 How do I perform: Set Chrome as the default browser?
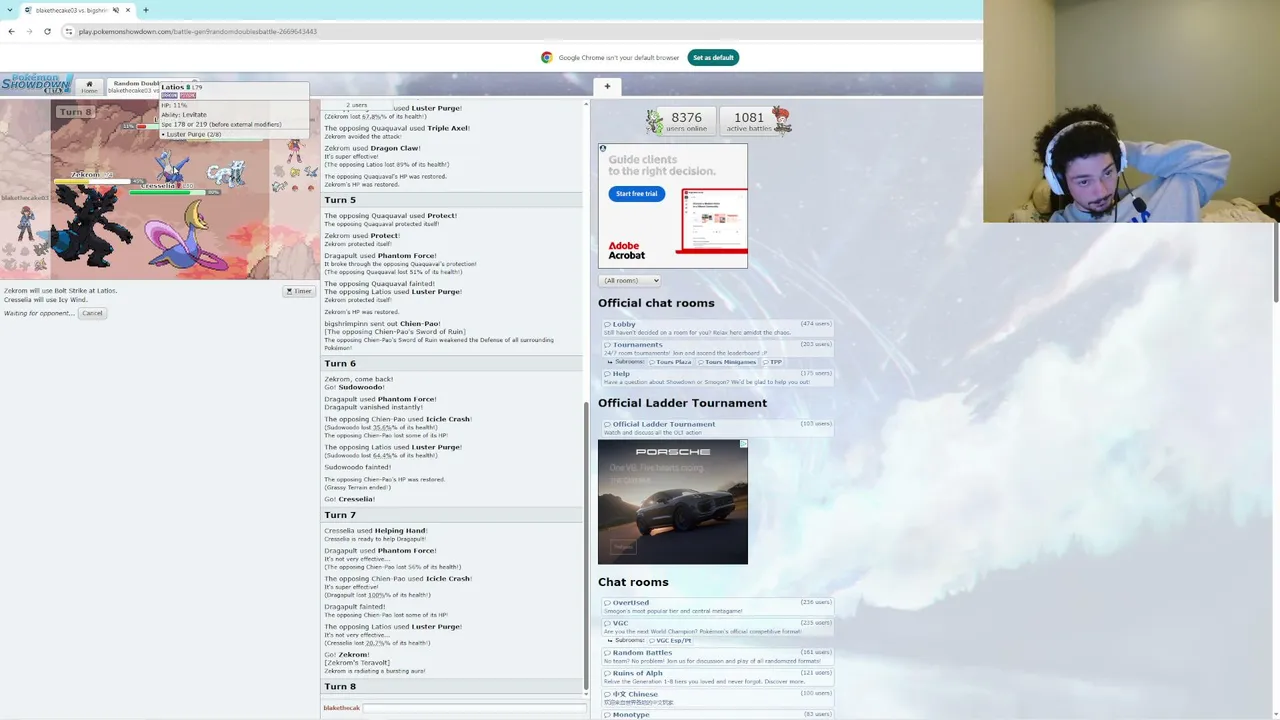(713, 57)
